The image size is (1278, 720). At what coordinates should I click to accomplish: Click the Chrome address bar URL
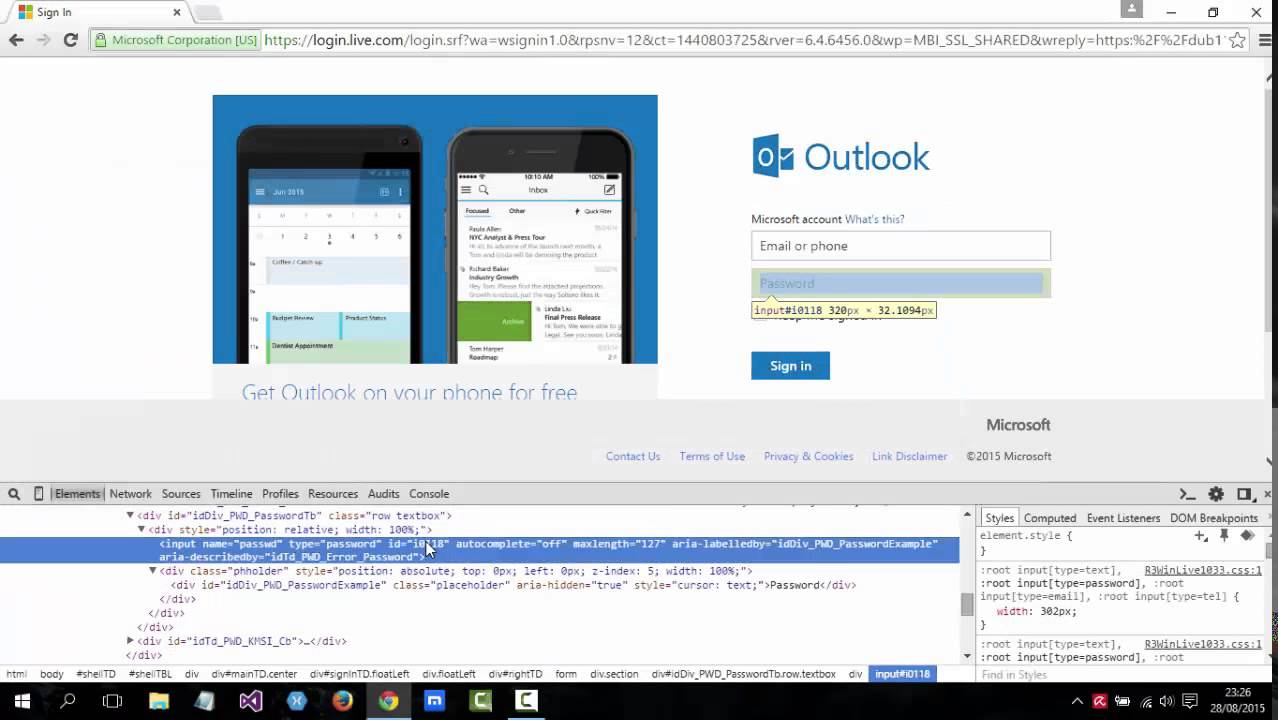(x=743, y=40)
